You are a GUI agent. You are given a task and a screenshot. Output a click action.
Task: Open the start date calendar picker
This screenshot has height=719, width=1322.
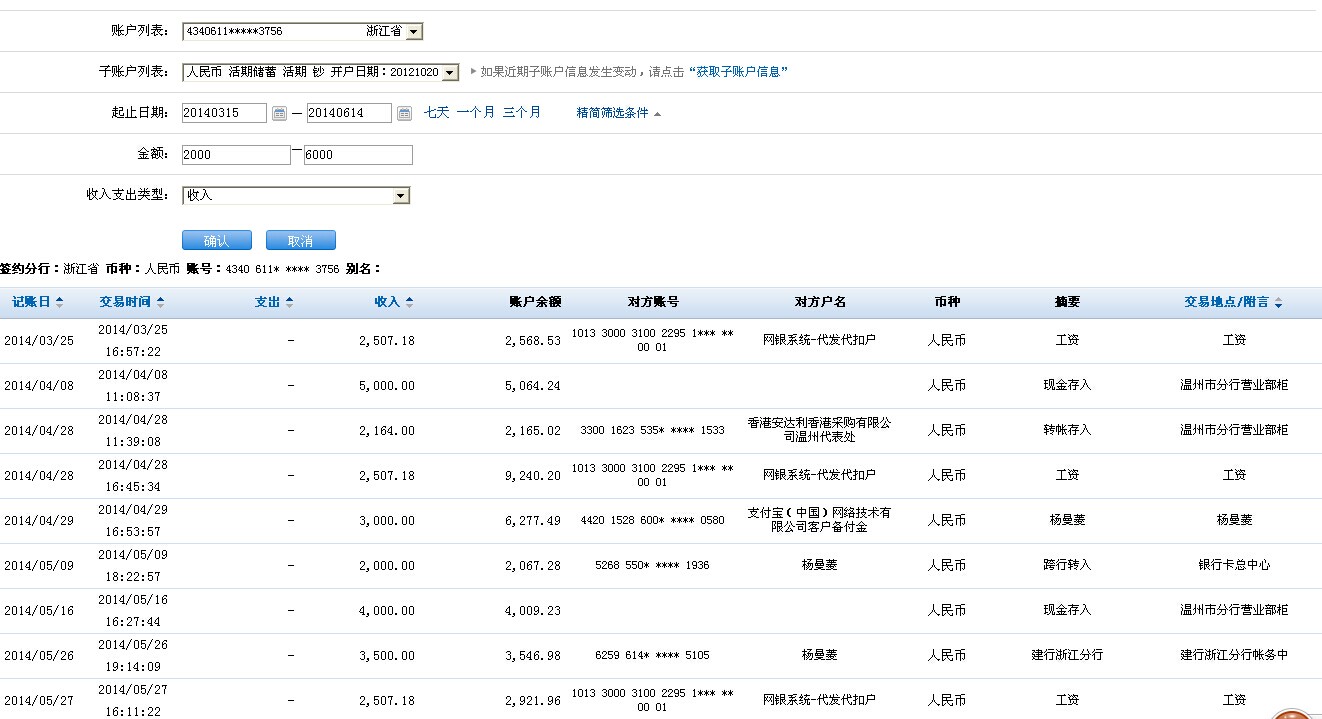(279, 114)
